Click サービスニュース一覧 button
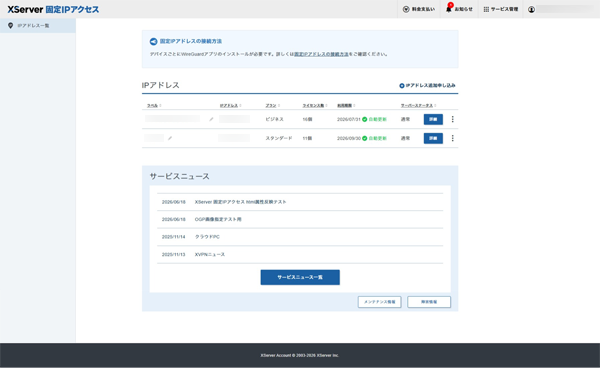The image size is (600, 368). pyautogui.click(x=300, y=277)
